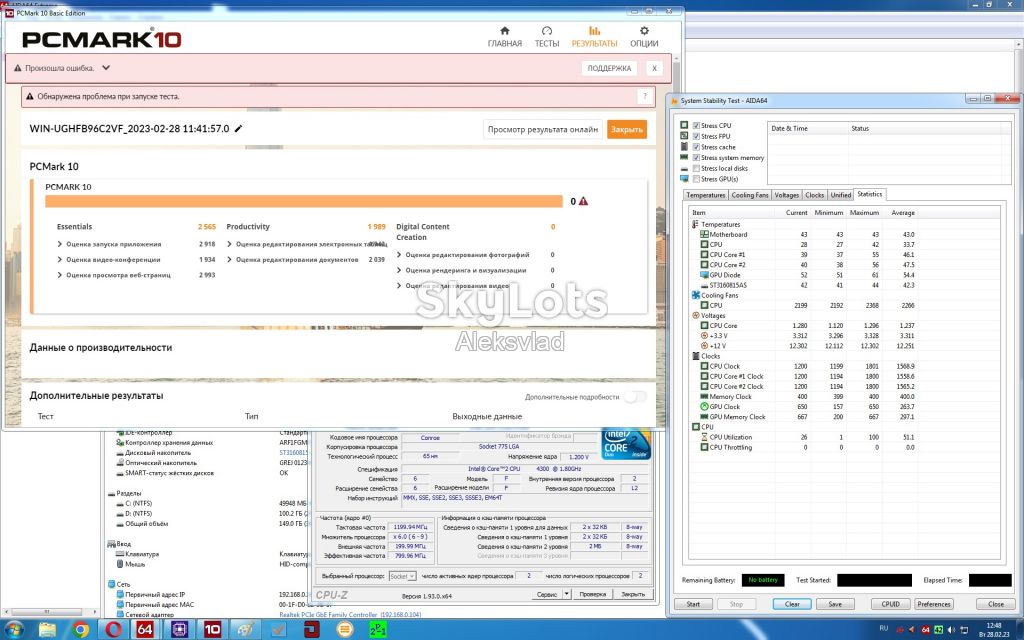
Task: Uncheck Stress CPU checkbox
Action: 696,125
